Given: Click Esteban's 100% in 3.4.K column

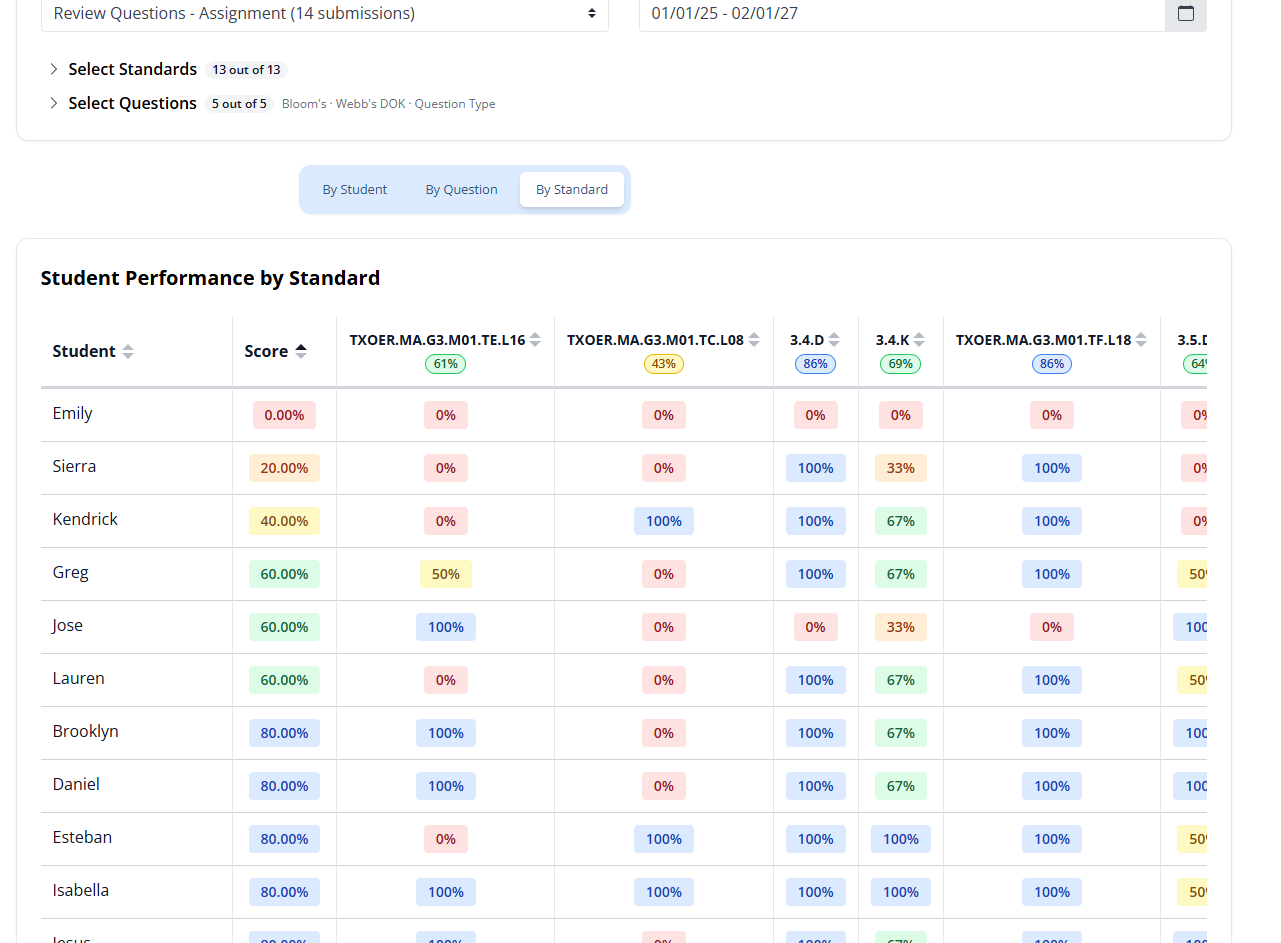Looking at the screenshot, I should click(901, 839).
